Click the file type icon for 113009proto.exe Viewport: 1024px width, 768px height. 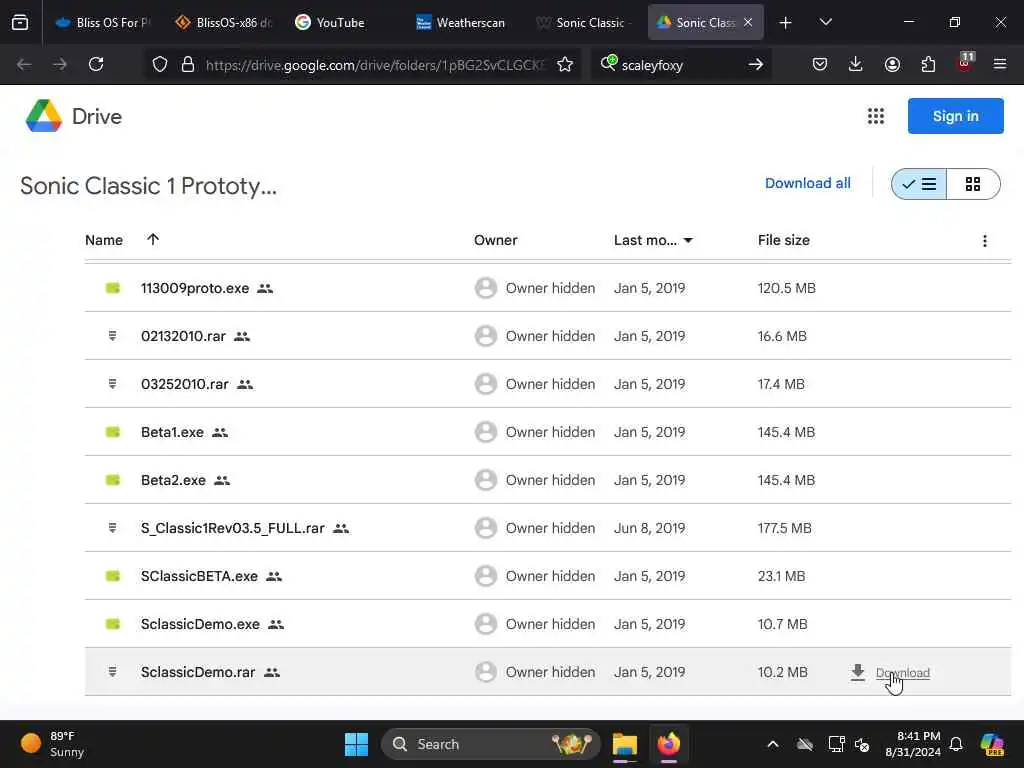[x=112, y=288]
